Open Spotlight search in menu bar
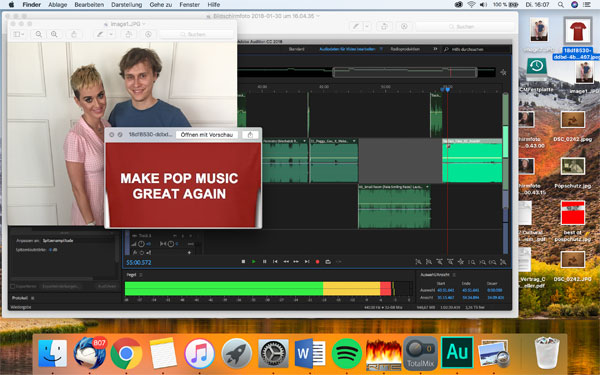The image size is (600, 375). [x=561, y=5]
